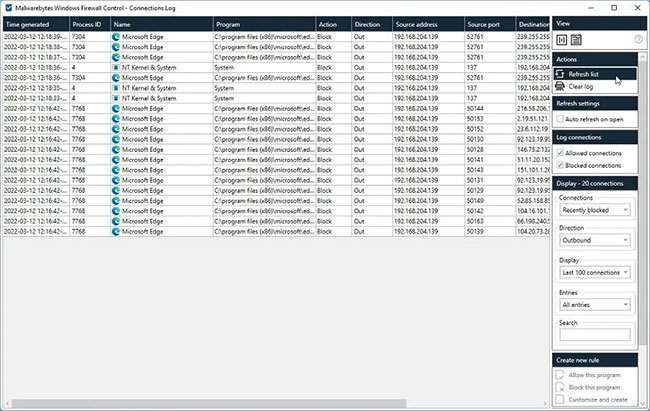Sort by Process ID column header

point(90,24)
